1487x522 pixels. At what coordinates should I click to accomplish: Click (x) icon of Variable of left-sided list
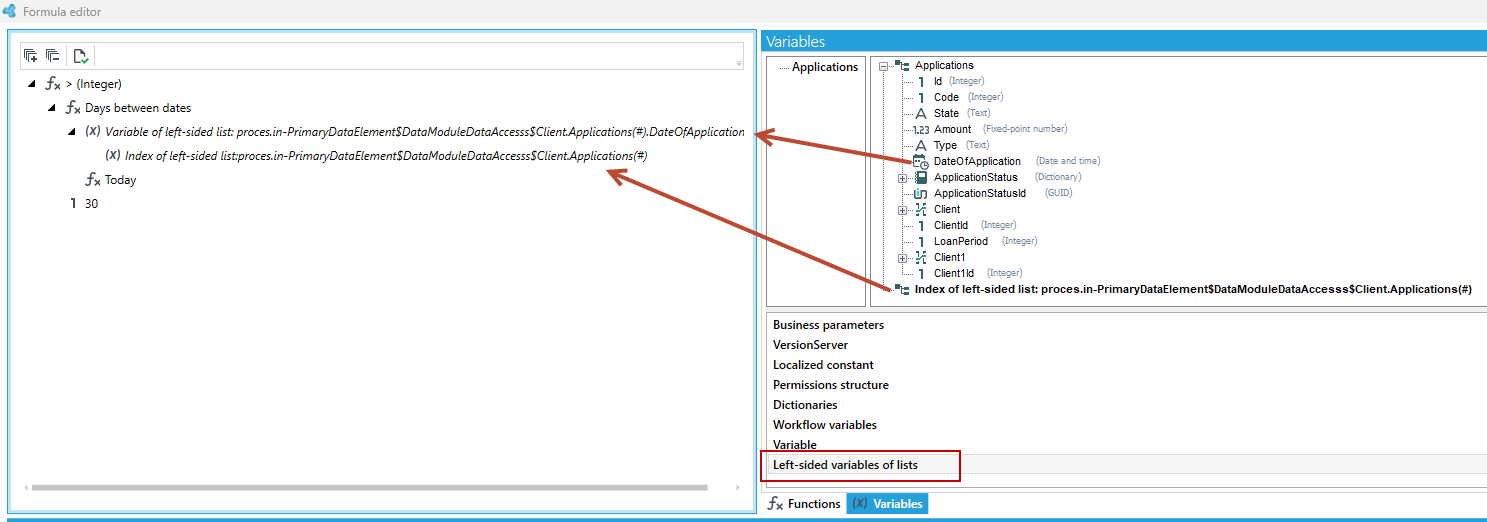92,131
